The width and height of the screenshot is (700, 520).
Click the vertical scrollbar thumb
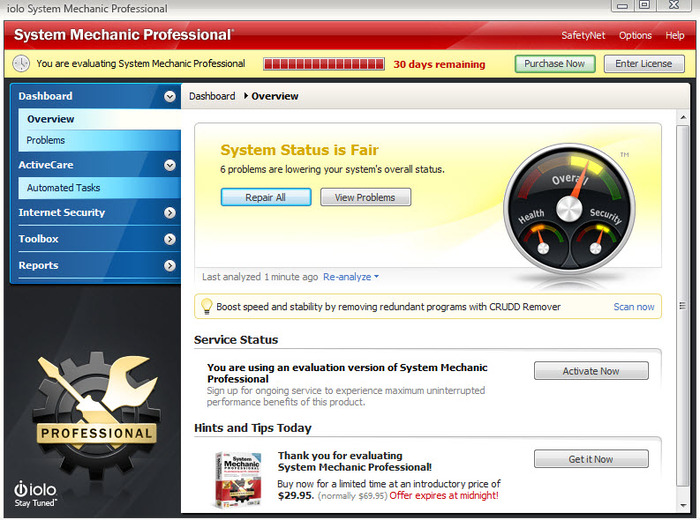682,306
